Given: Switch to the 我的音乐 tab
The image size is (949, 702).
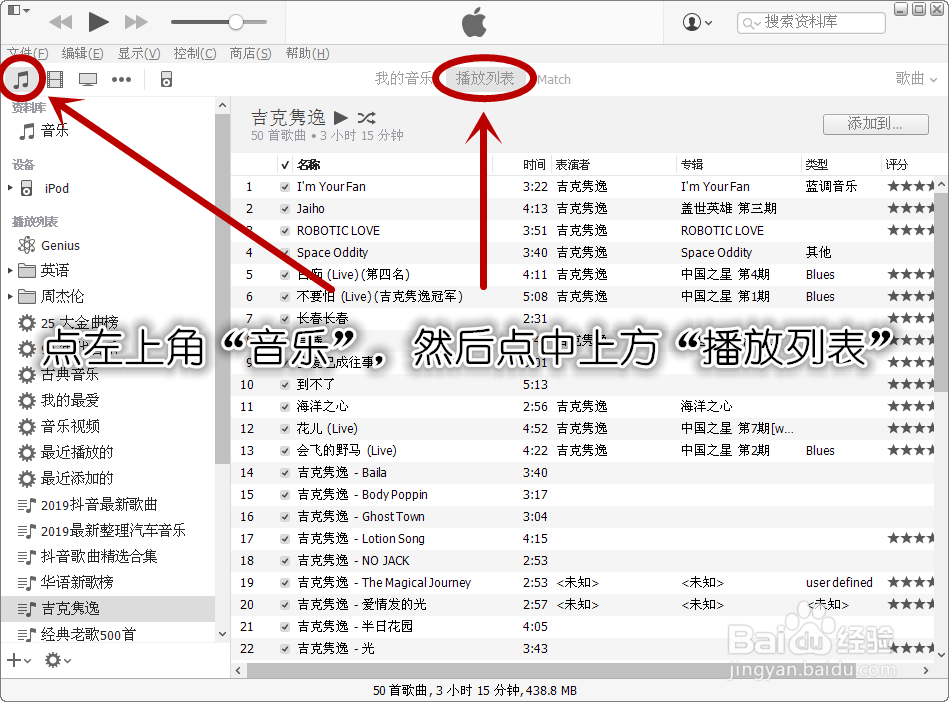Looking at the screenshot, I should [x=404, y=79].
